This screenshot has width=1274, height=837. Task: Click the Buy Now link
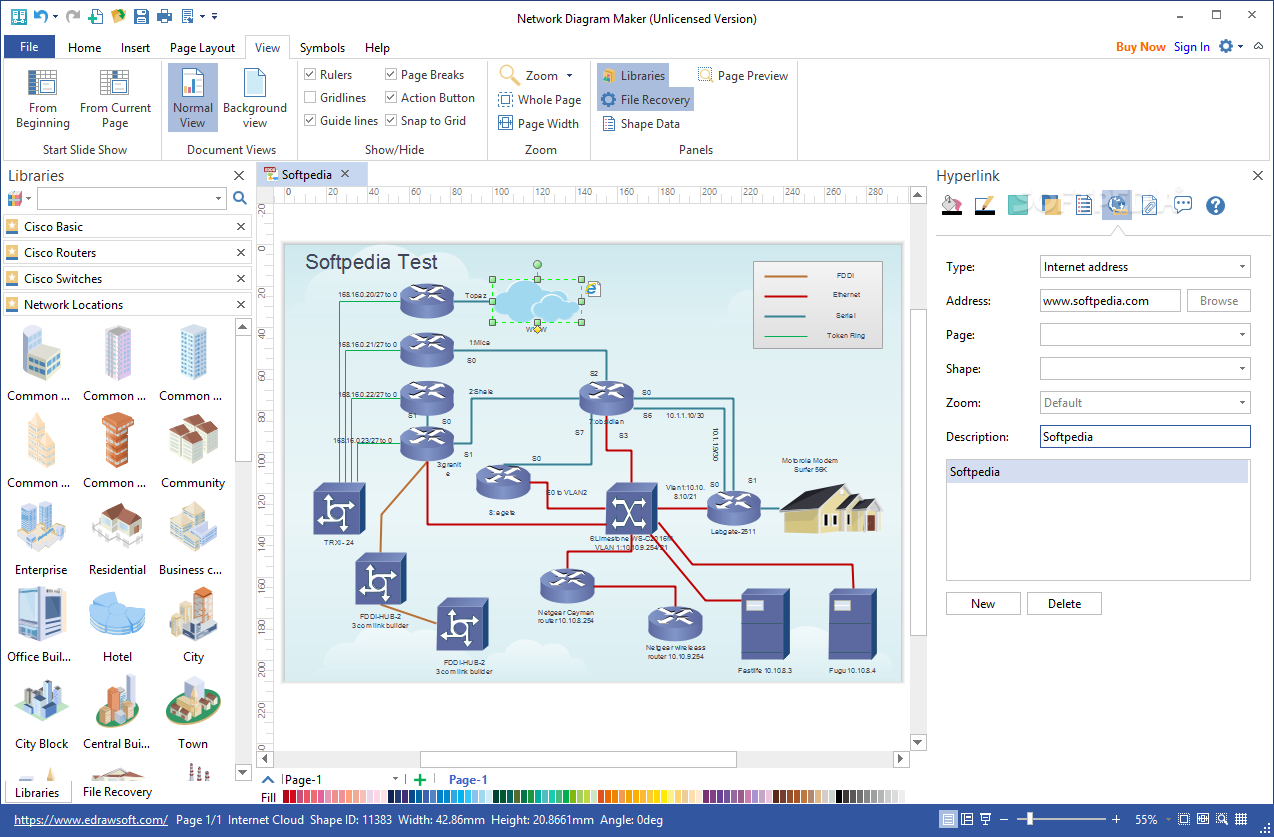pos(1140,47)
